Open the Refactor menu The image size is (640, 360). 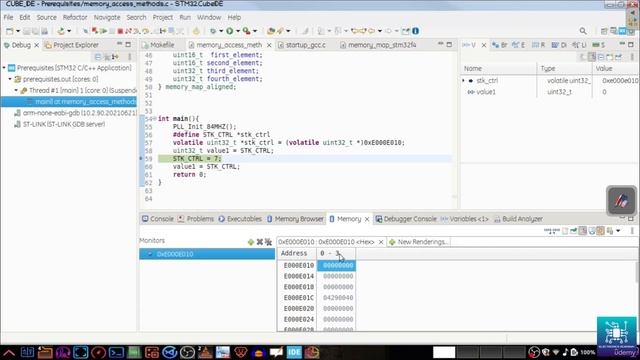75,17
